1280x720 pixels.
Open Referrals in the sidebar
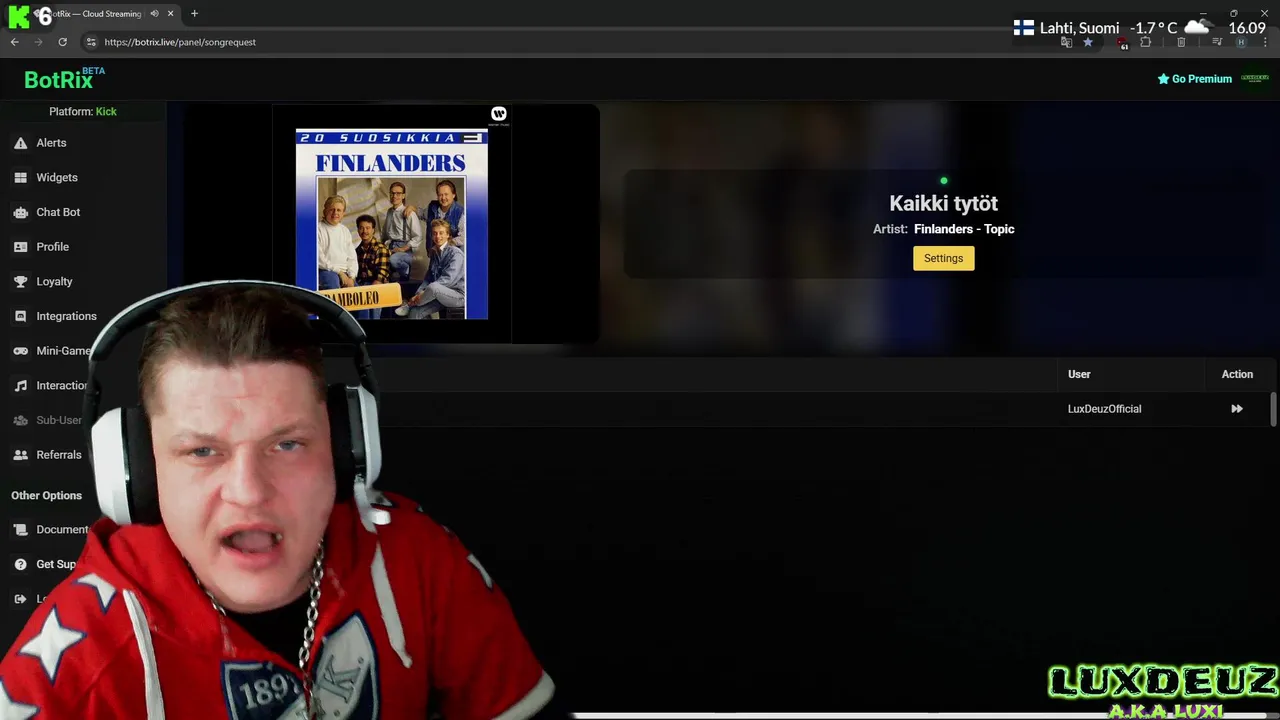(59, 455)
